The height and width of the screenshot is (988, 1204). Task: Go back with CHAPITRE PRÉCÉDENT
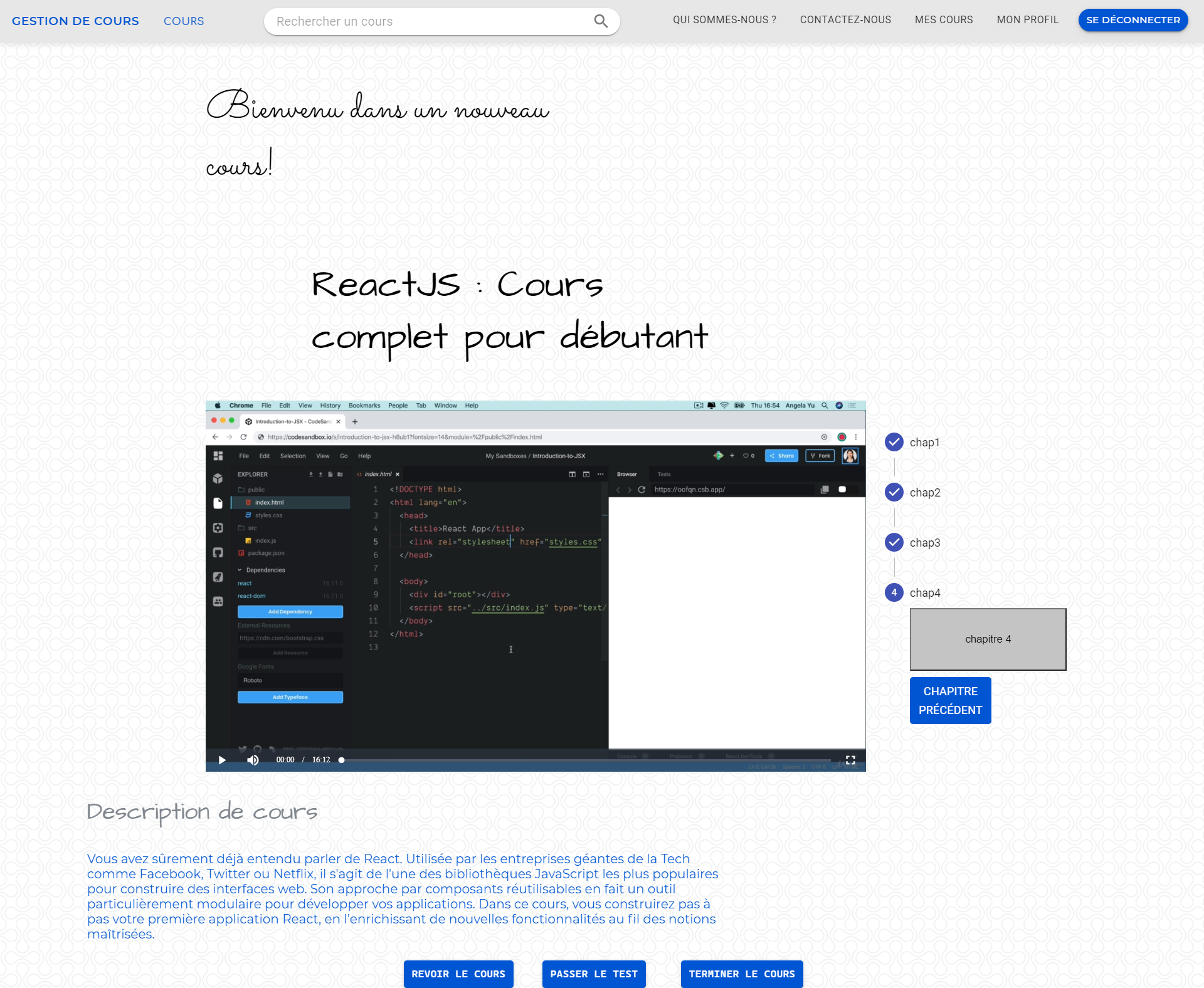point(949,700)
